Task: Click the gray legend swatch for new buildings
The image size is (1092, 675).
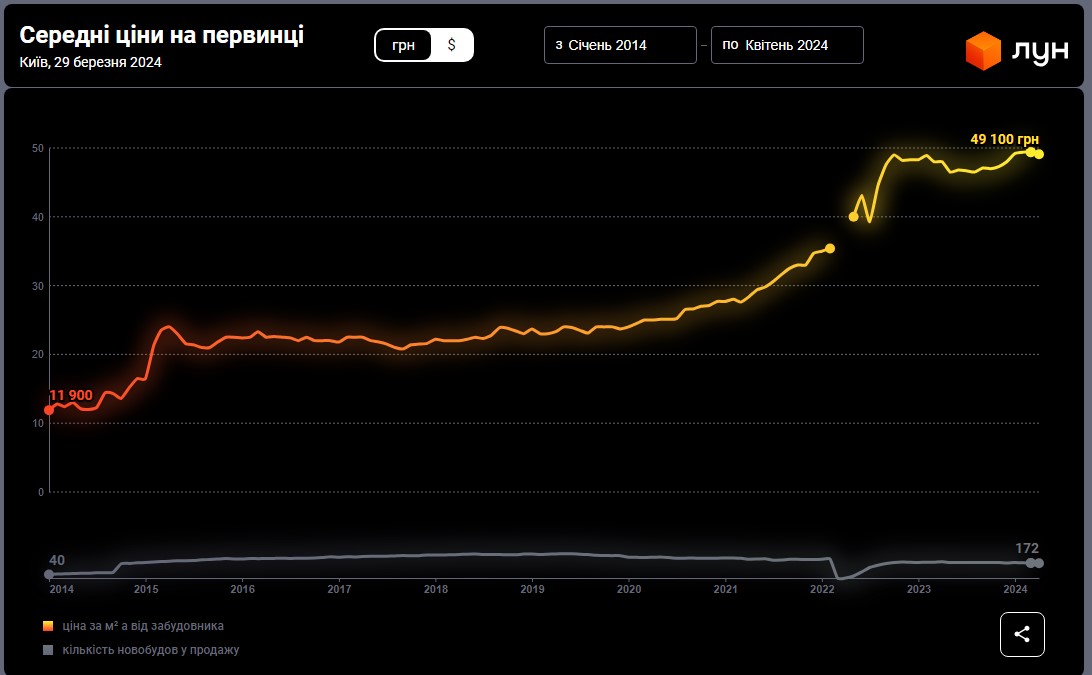Action: pyautogui.click(x=48, y=650)
